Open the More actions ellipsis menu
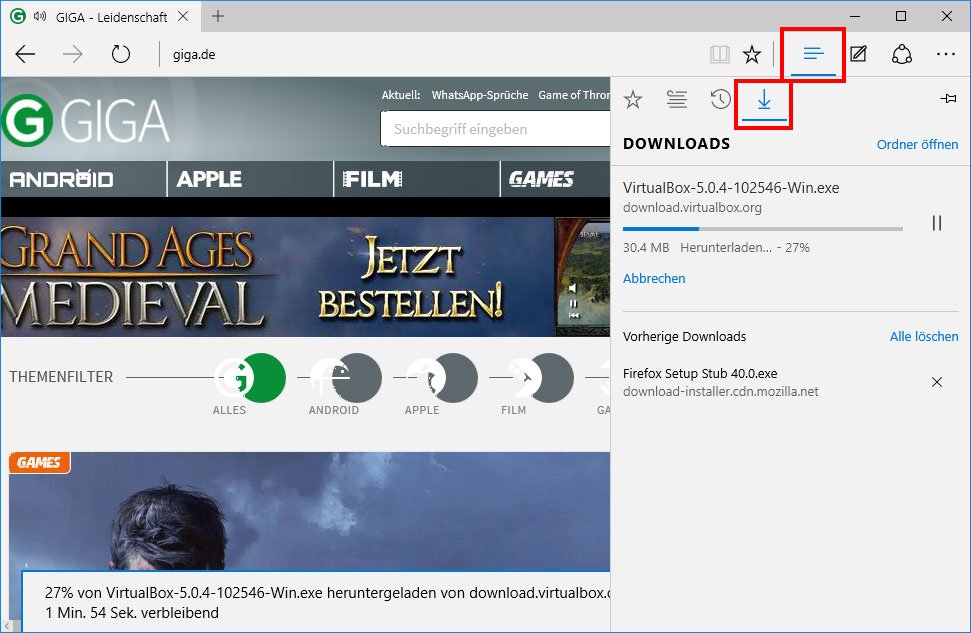The width and height of the screenshot is (971, 633). click(x=946, y=55)
